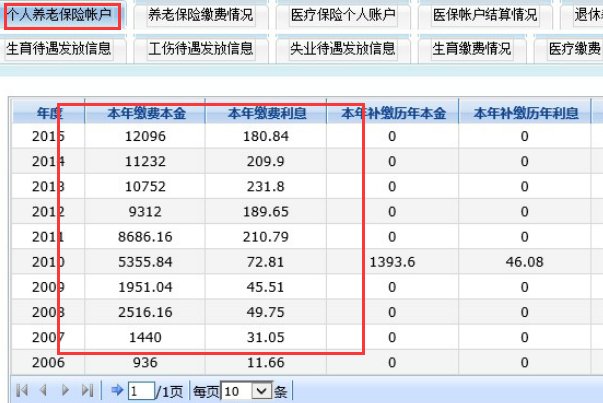Select the 10752 principal cell
Screen dimensions: 603x403
click(145, 187)
